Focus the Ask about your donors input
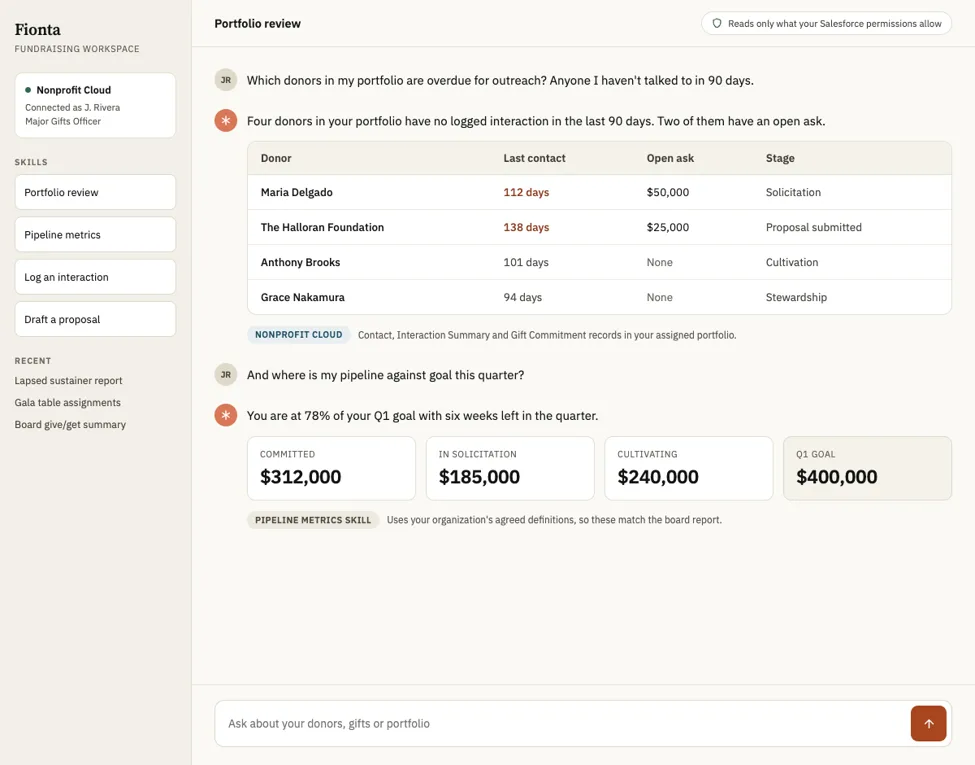975x765 pixels. coord(563,723)
